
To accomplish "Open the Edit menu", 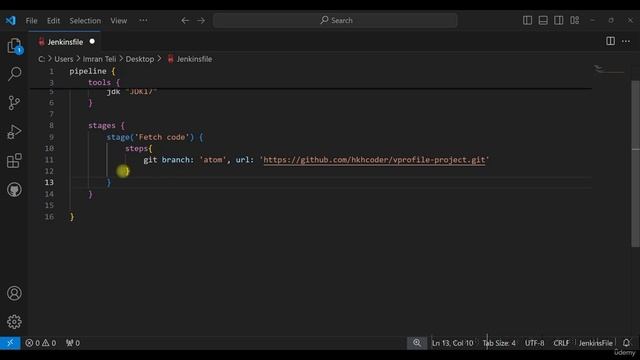I will [x=53, y=20].
